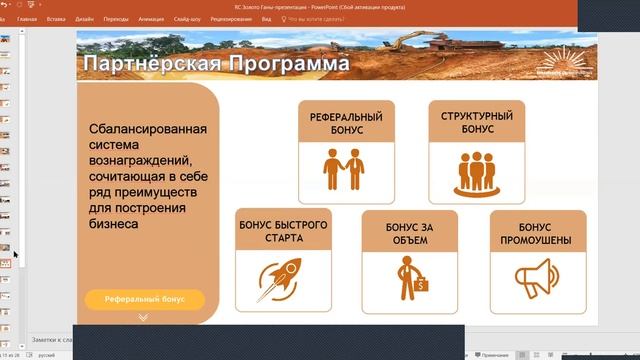Click the megaphone icon in the promotion card
Viewport: 640px width, 360px height.
pyautogui.click(x=537, y=278)
